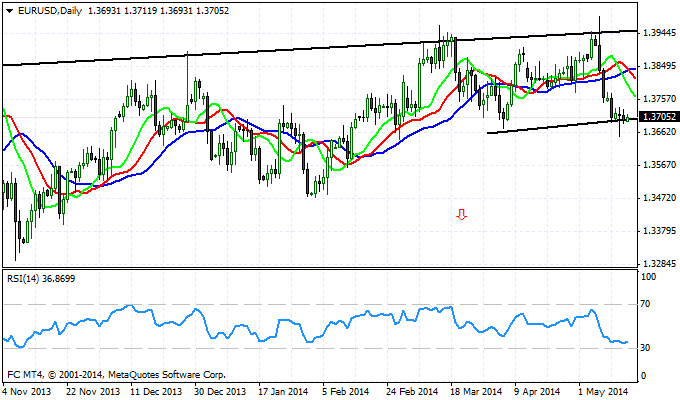Click the triangle before EURUSD,Daily title
The height and width of the screenshot is (400, 680).
[10, 11]
